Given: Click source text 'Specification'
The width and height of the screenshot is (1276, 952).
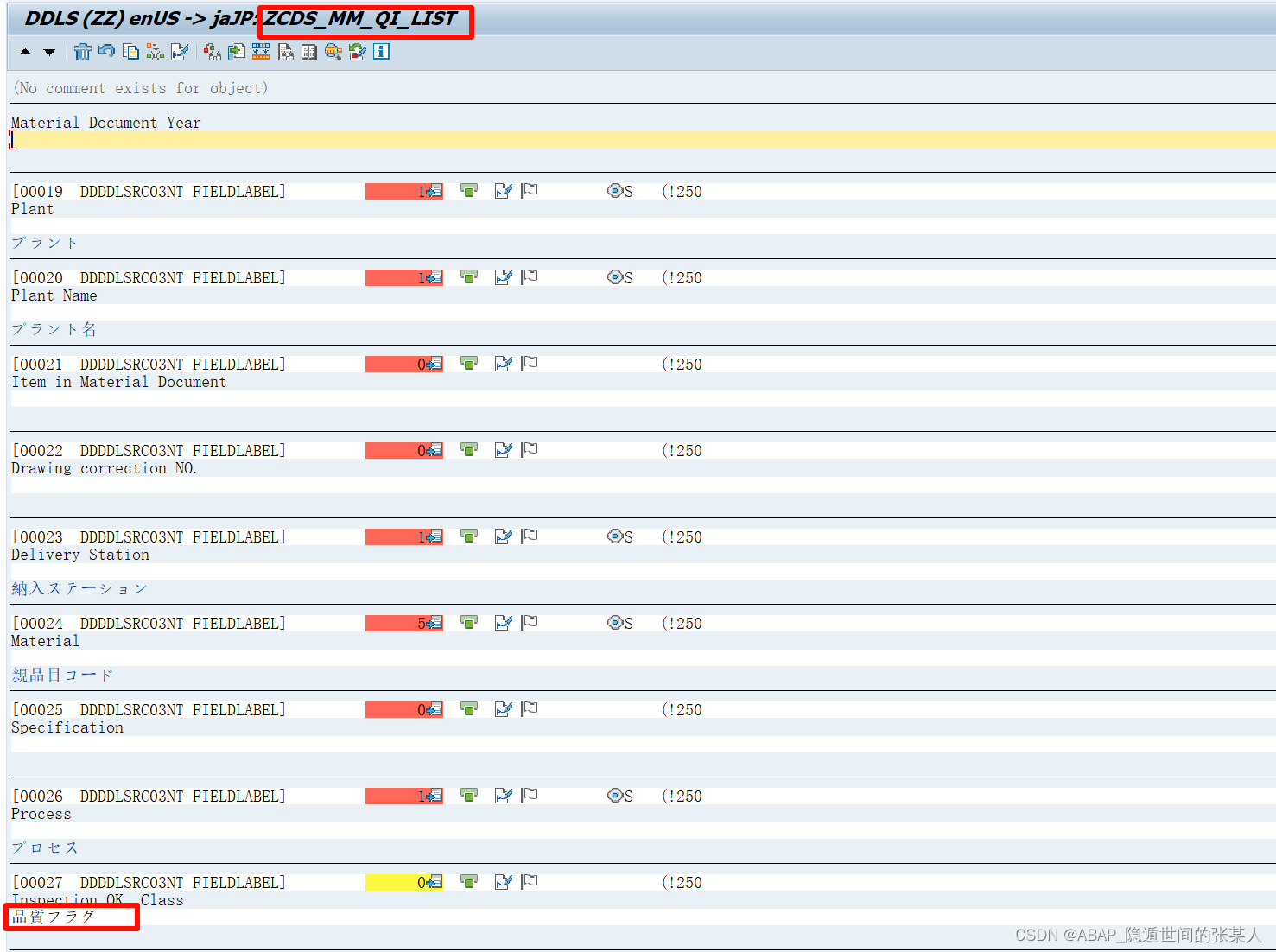Looking at the screenshot, I should [x=67, y=727].
